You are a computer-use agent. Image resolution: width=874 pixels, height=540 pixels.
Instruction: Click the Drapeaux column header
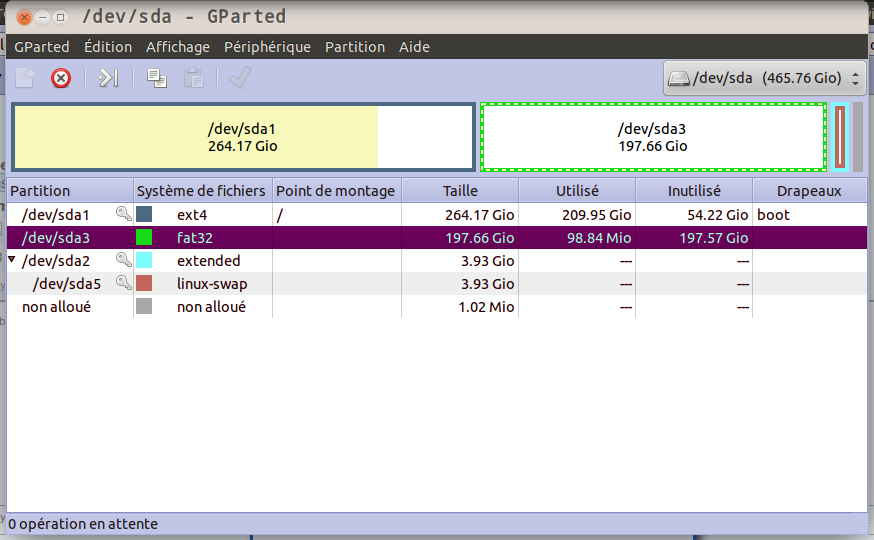(x=809, y=191)
